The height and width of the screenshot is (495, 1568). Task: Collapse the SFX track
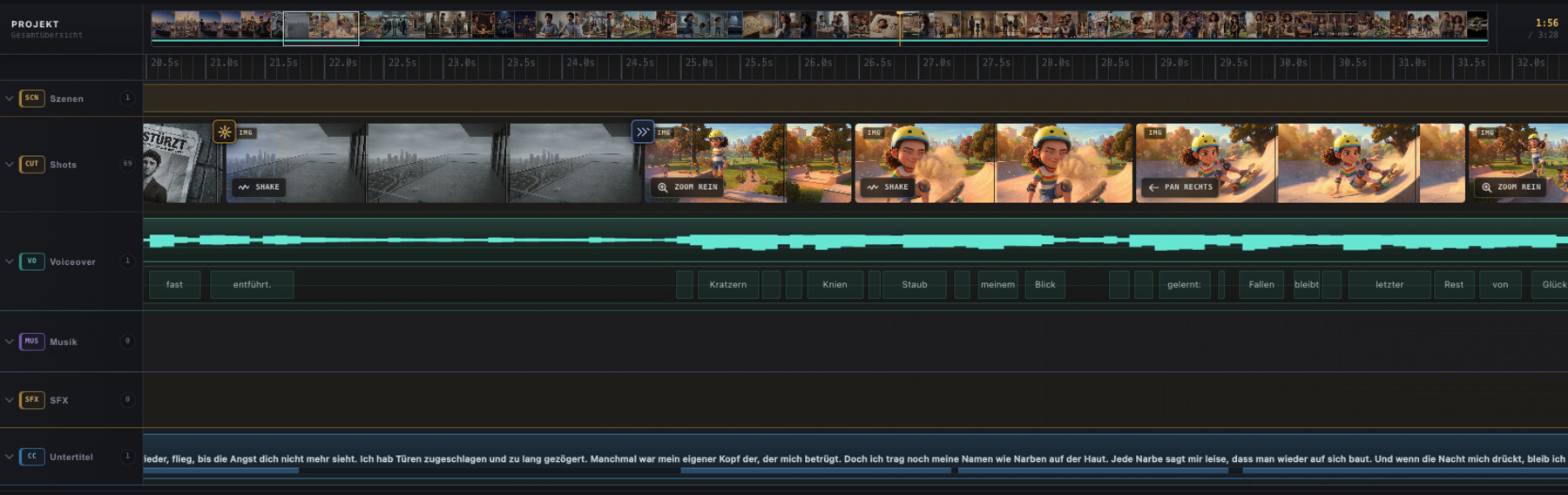point(10,400)
